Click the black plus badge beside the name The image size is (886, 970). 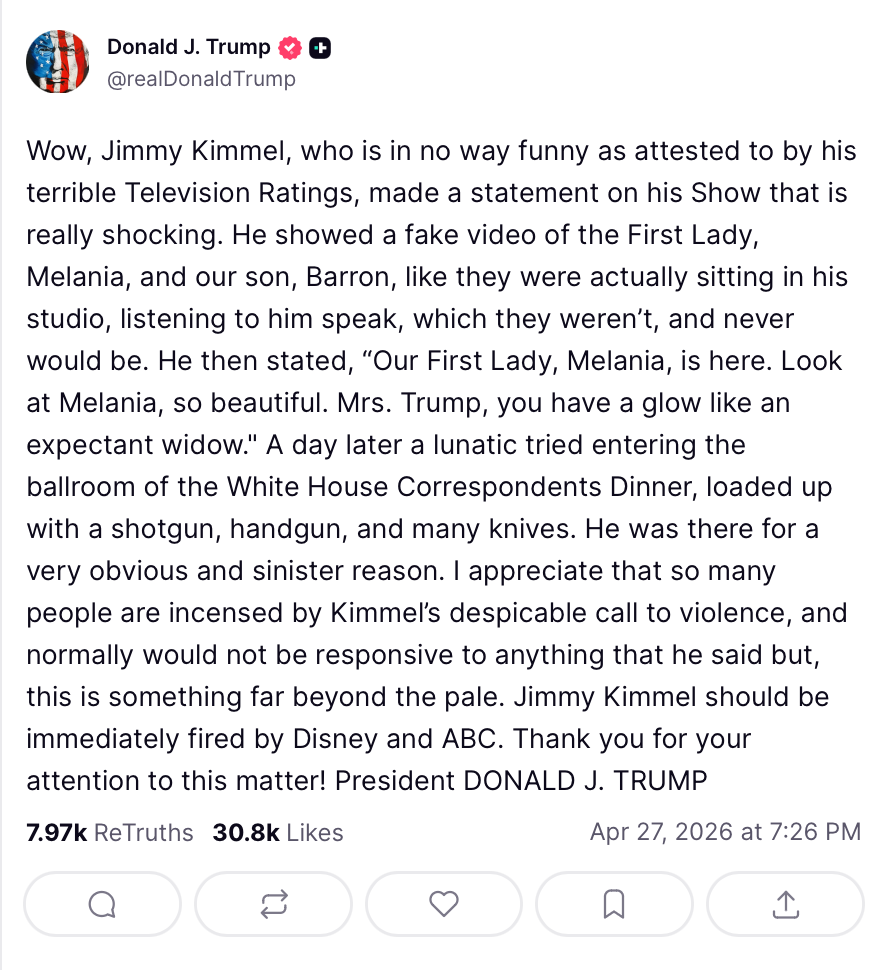click(320, 47)
